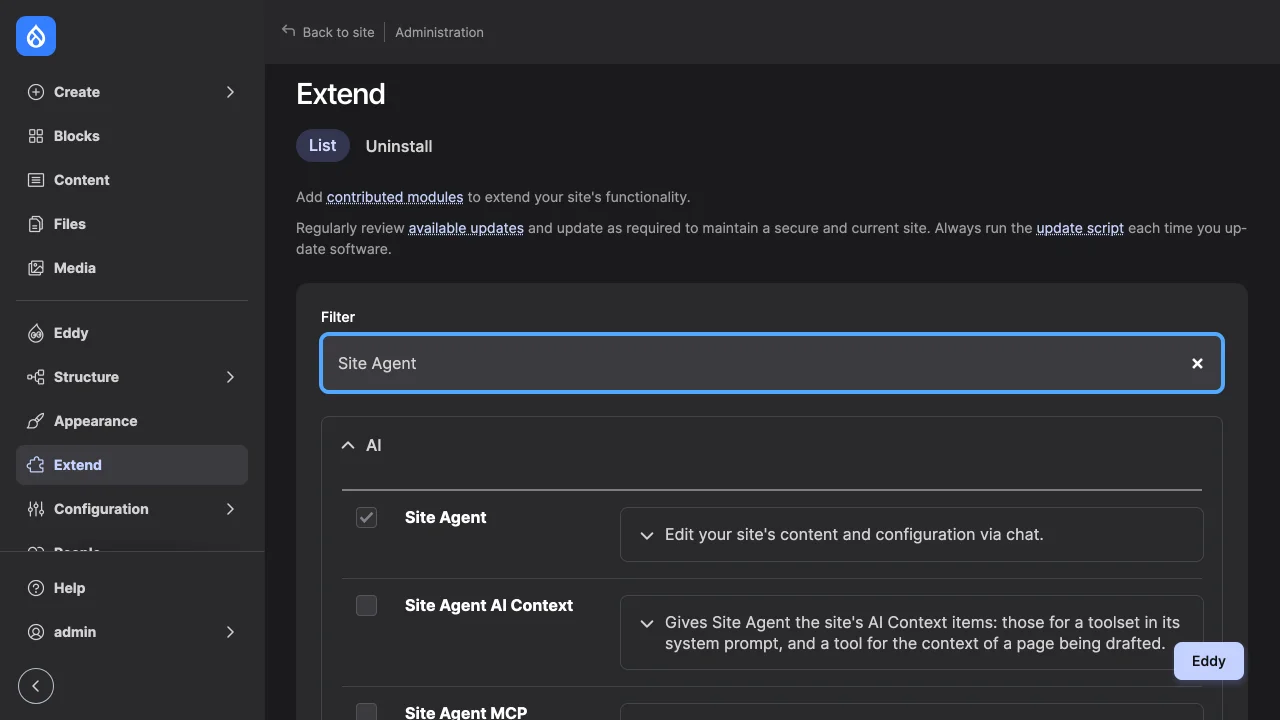The image size is (1280, 720).
Task: Click the Structure hierarchy icon
Action: [x=36, y=377]
